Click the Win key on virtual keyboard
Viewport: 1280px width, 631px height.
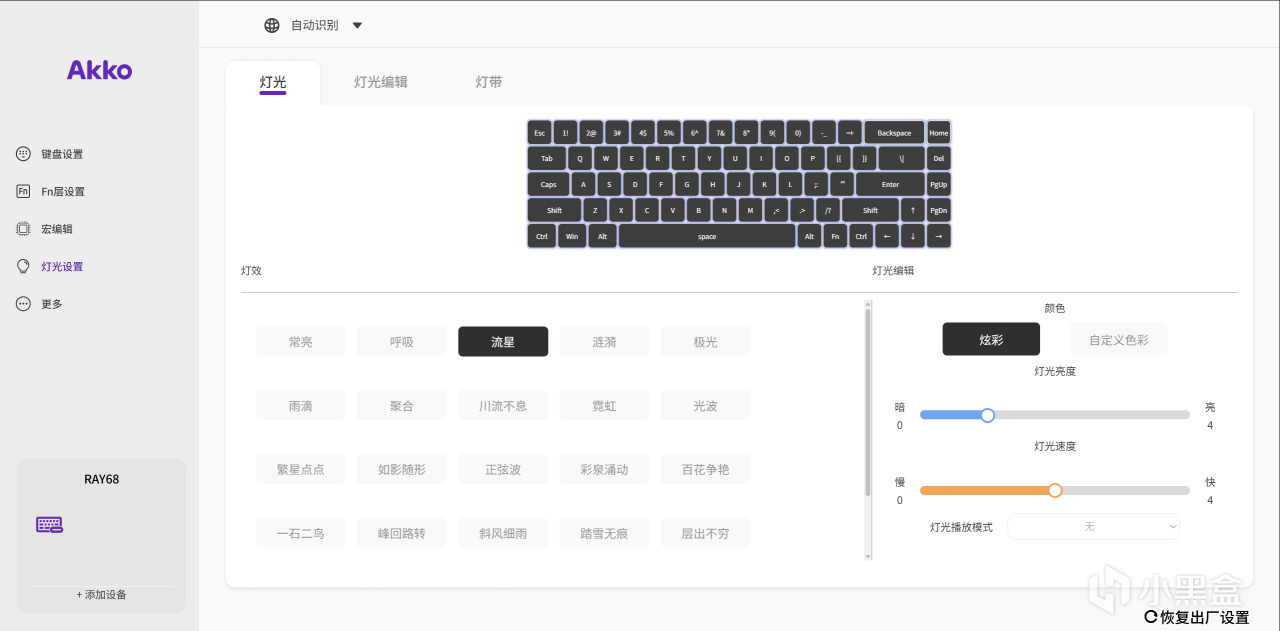[572, 236]
